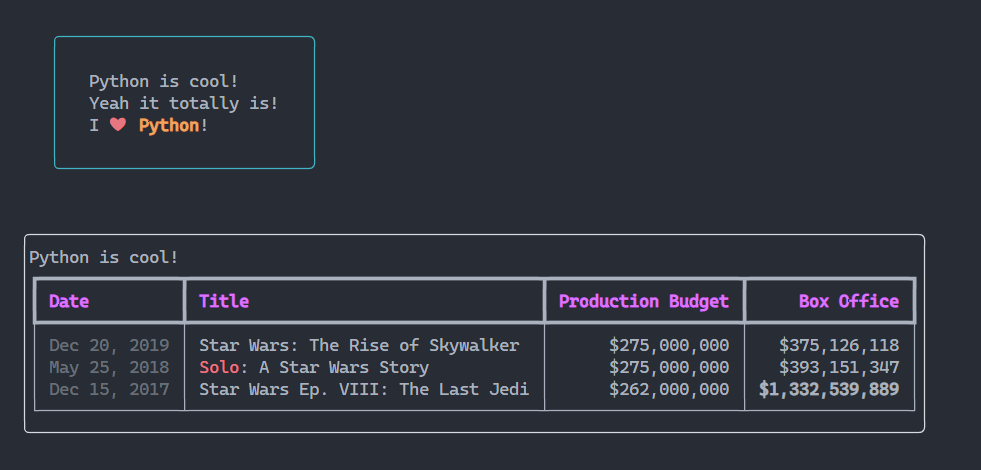The width and height of the screenshot is (981, 470).
Task: Click the Box Office column header
Action: [848, 301]
